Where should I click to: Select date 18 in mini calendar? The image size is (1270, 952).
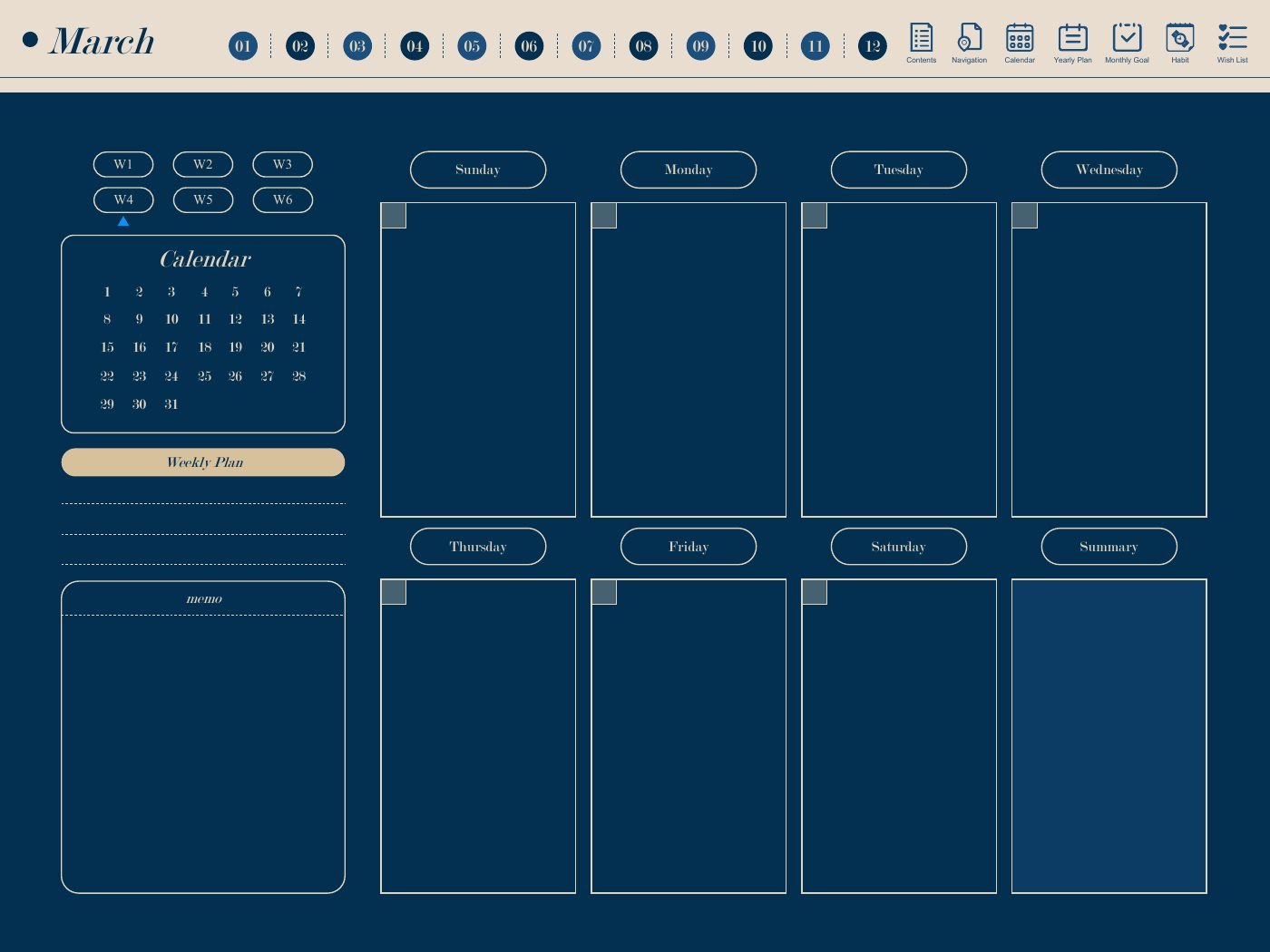tap(205, 347)
